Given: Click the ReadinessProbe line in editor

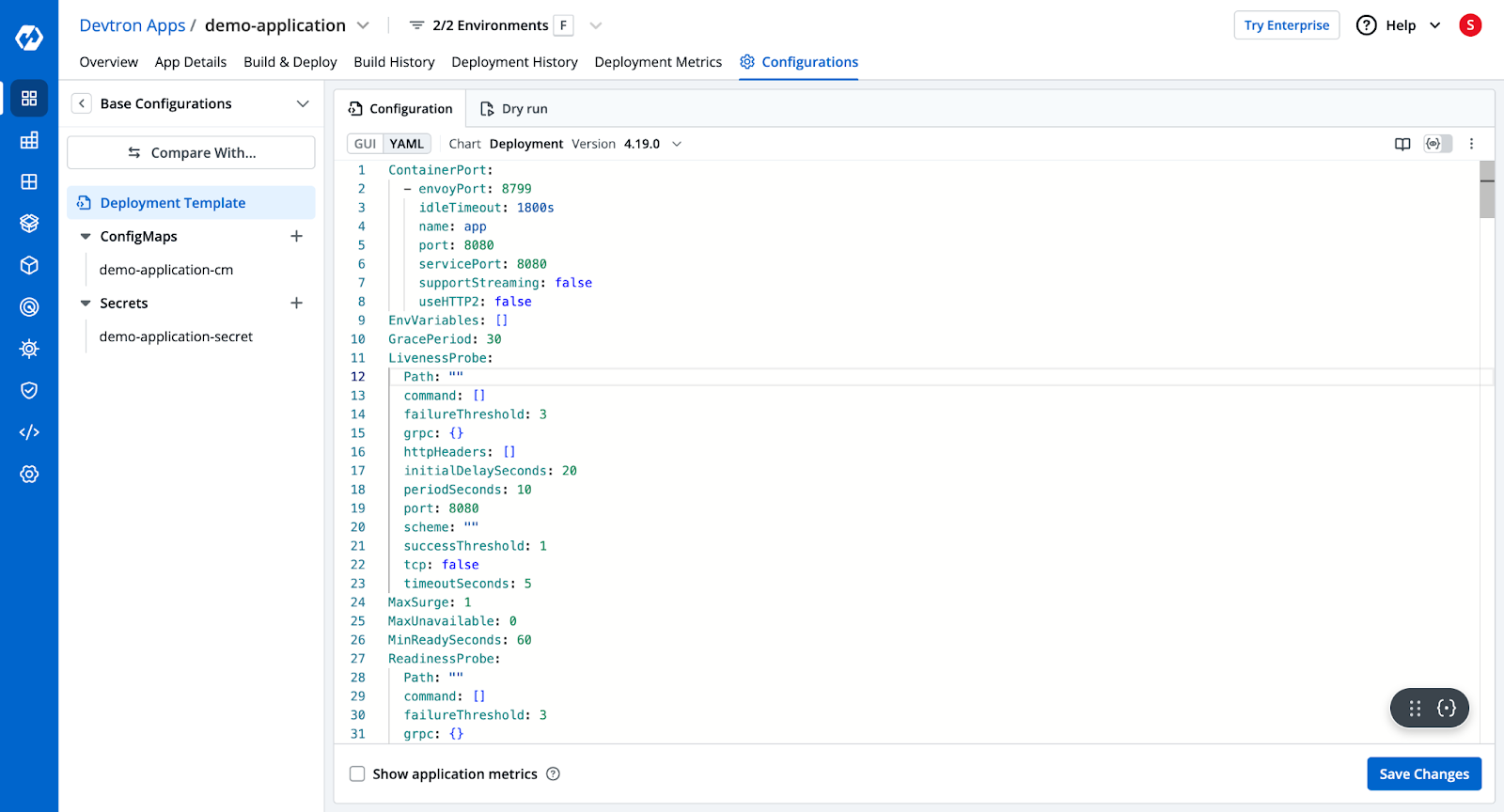Looking at the screenshot, I should point(445,659).
